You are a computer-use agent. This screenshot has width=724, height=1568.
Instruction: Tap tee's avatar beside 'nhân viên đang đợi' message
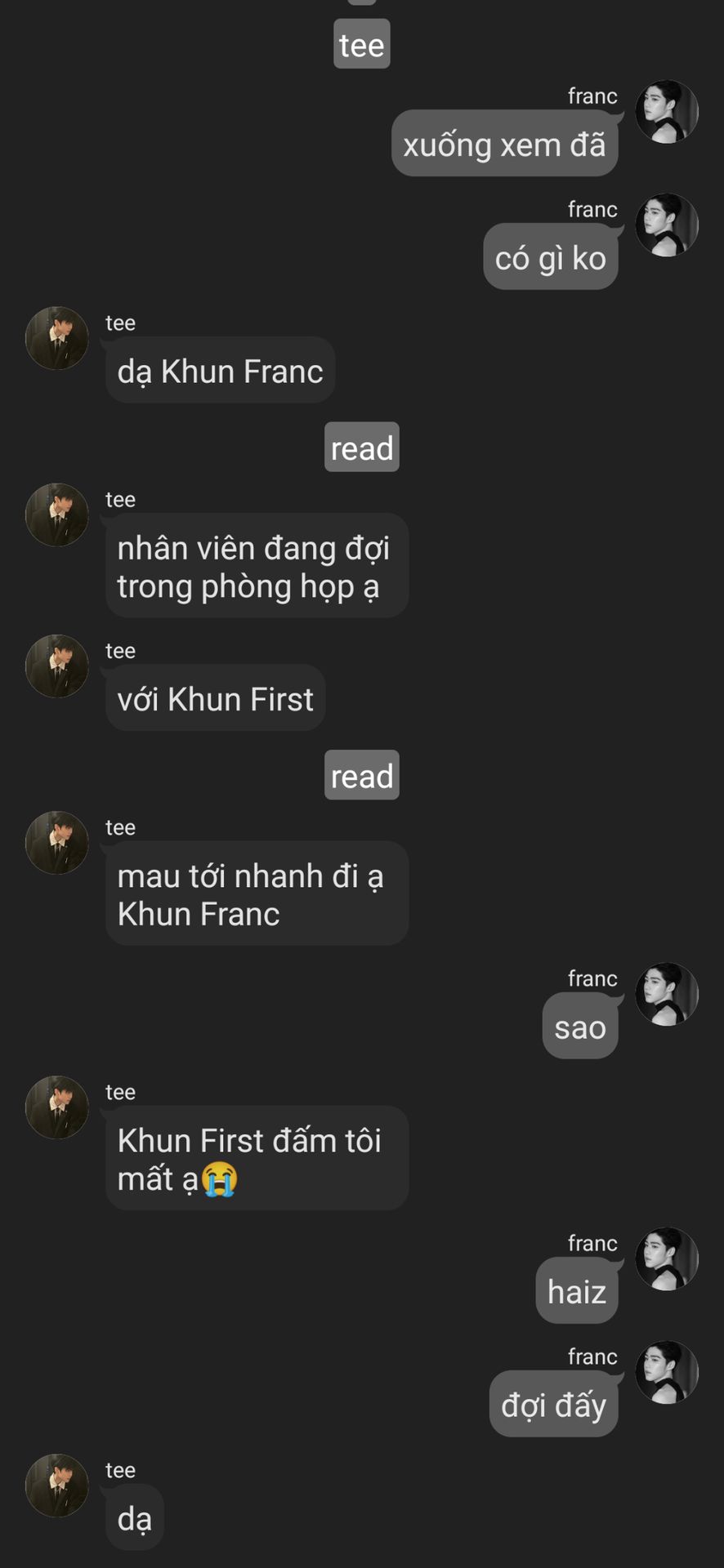[57, 514]
